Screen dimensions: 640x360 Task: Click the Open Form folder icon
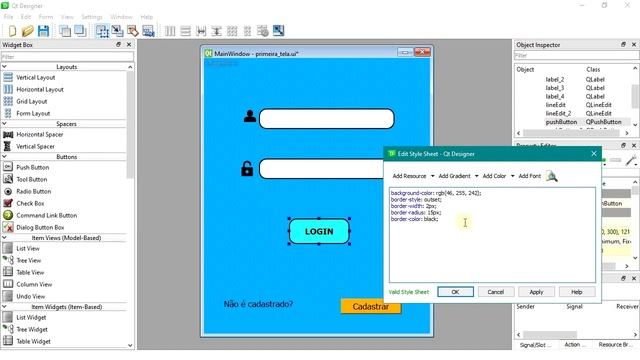28,31
